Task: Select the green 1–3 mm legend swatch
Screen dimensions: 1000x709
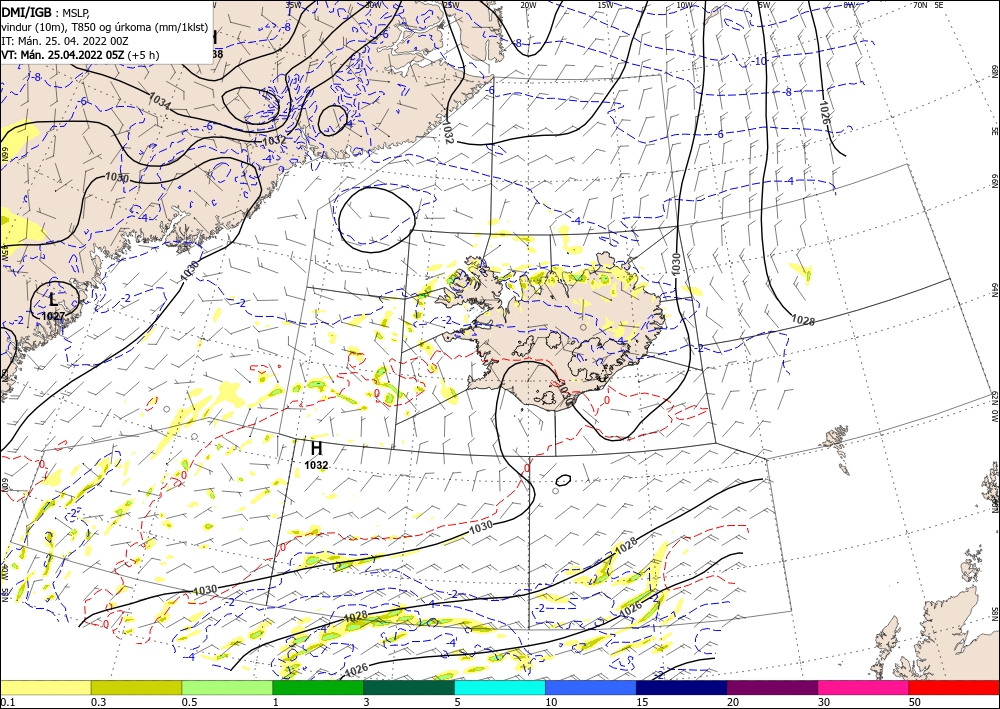Action: (318, 687)
